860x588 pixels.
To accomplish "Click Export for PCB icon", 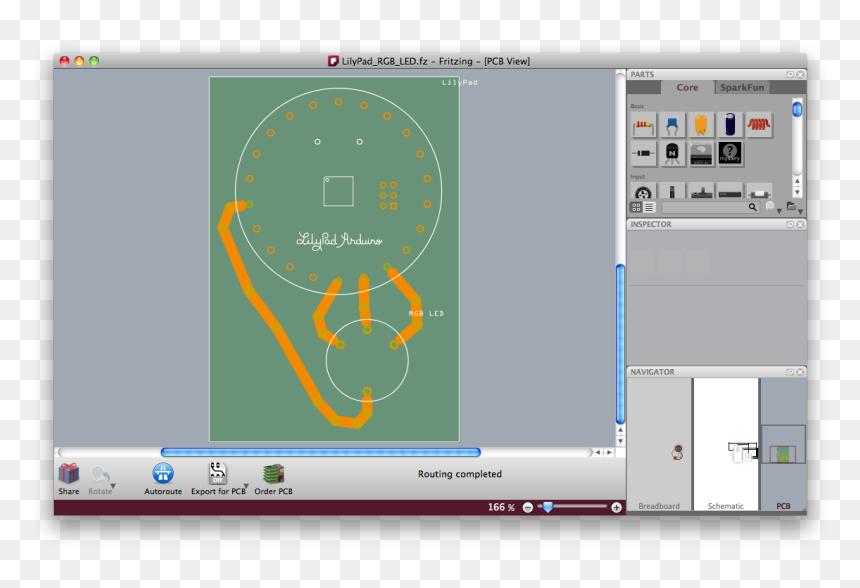I will (x=218, y=473).
